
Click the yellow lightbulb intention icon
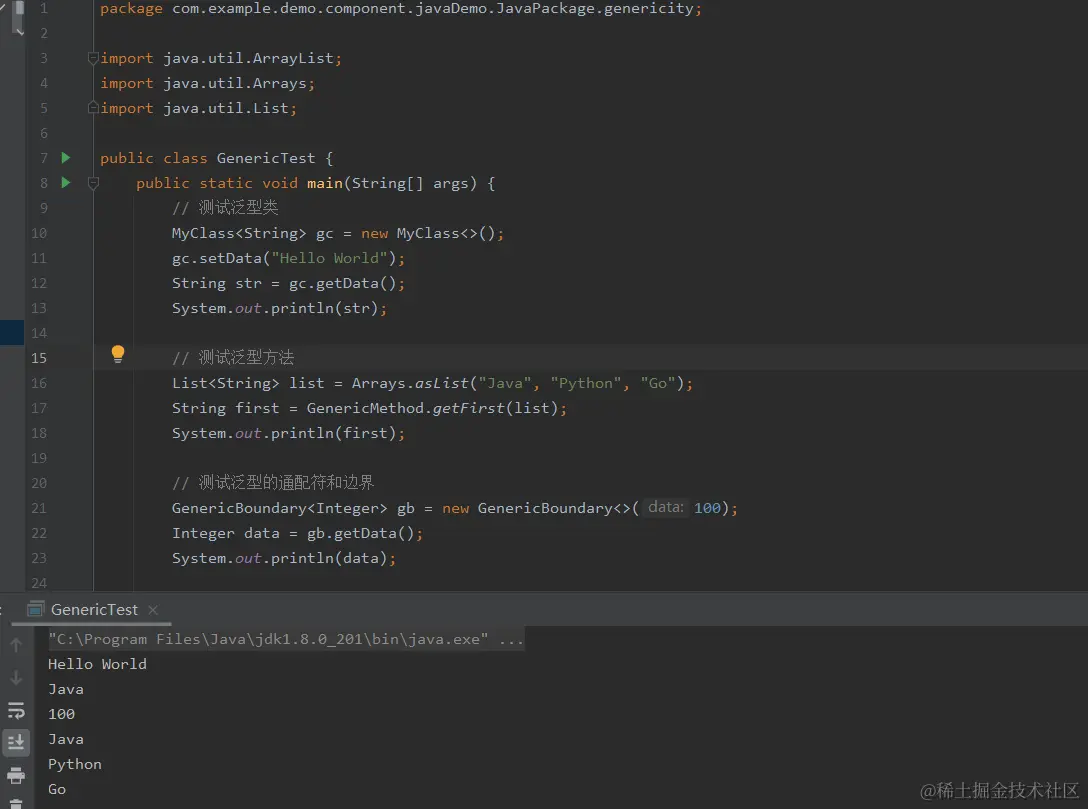click(118, 354)
